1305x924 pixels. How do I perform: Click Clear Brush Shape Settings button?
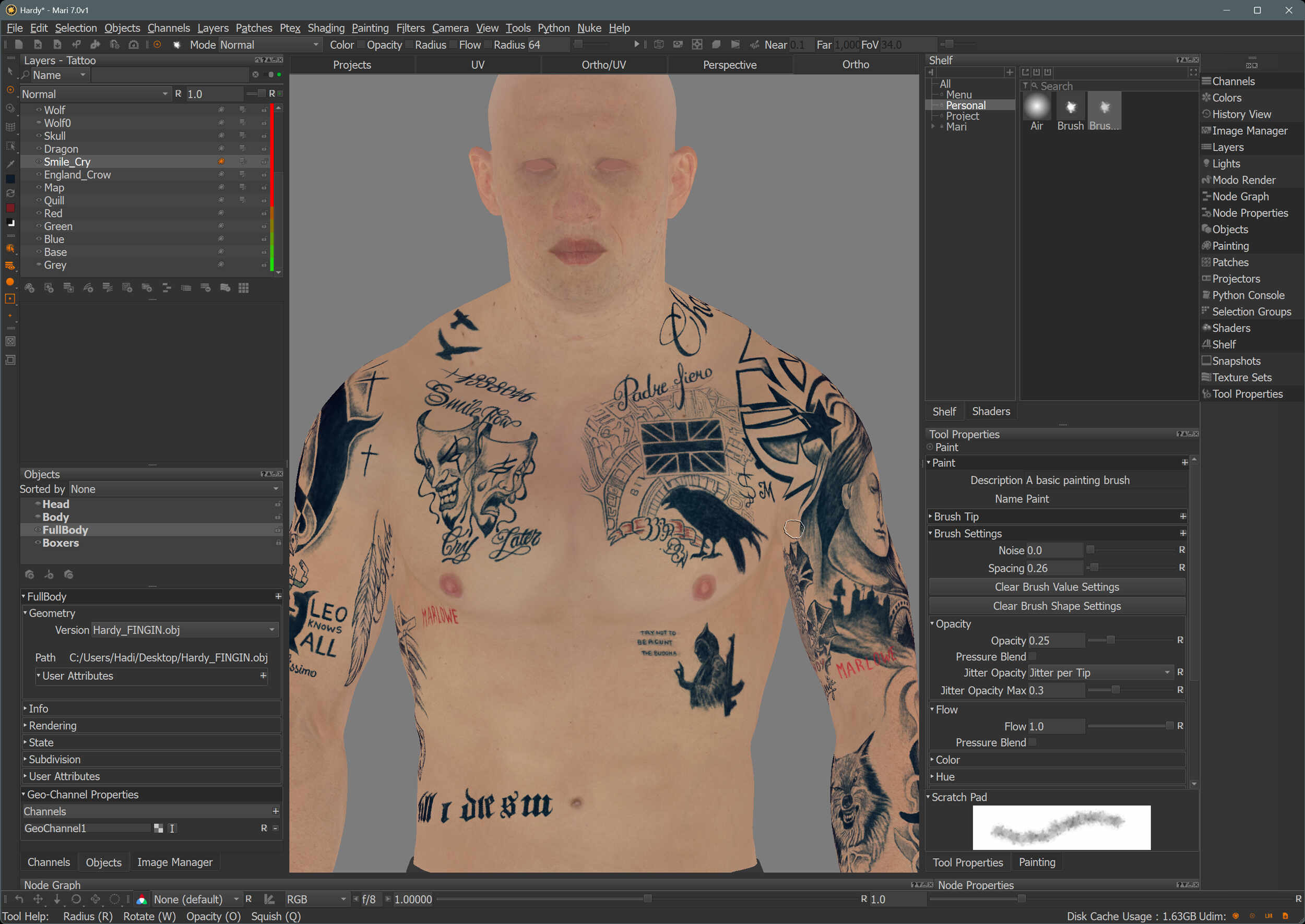[1057, 606]
